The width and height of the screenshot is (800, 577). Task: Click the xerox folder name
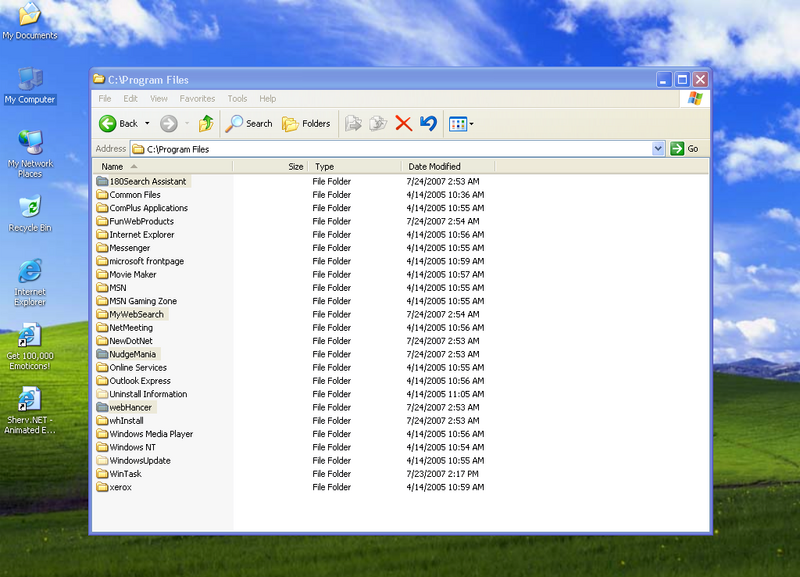point(120,487)
